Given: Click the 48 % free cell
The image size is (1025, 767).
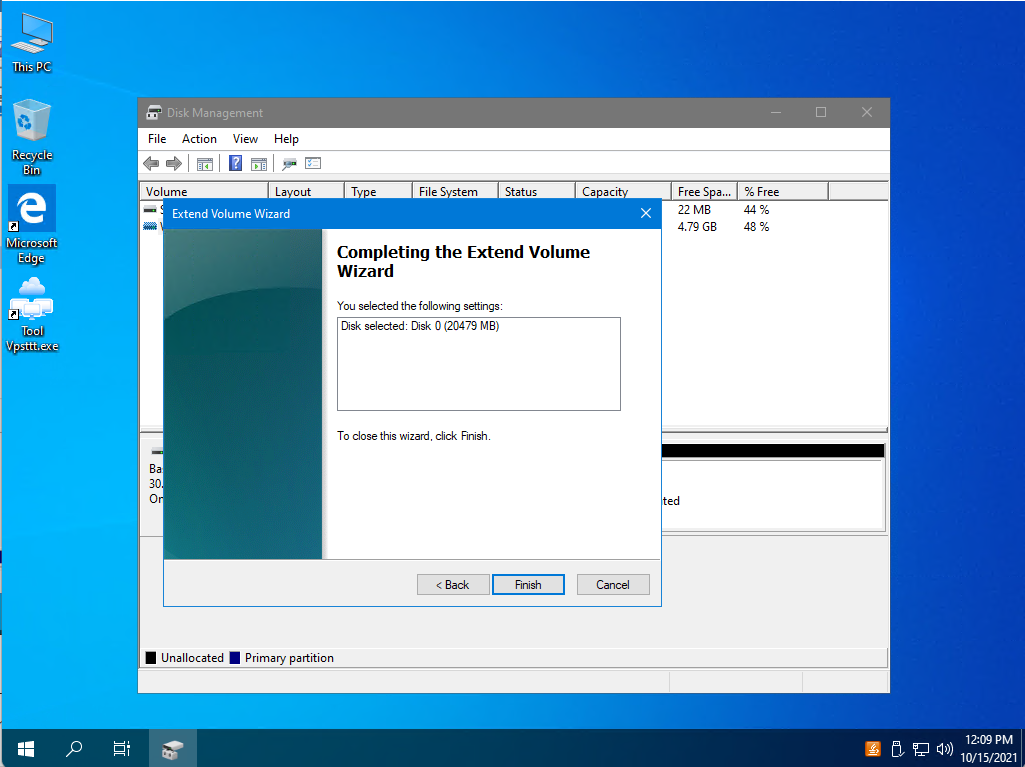Looking at the screenshot, I should tap(756, 227).
